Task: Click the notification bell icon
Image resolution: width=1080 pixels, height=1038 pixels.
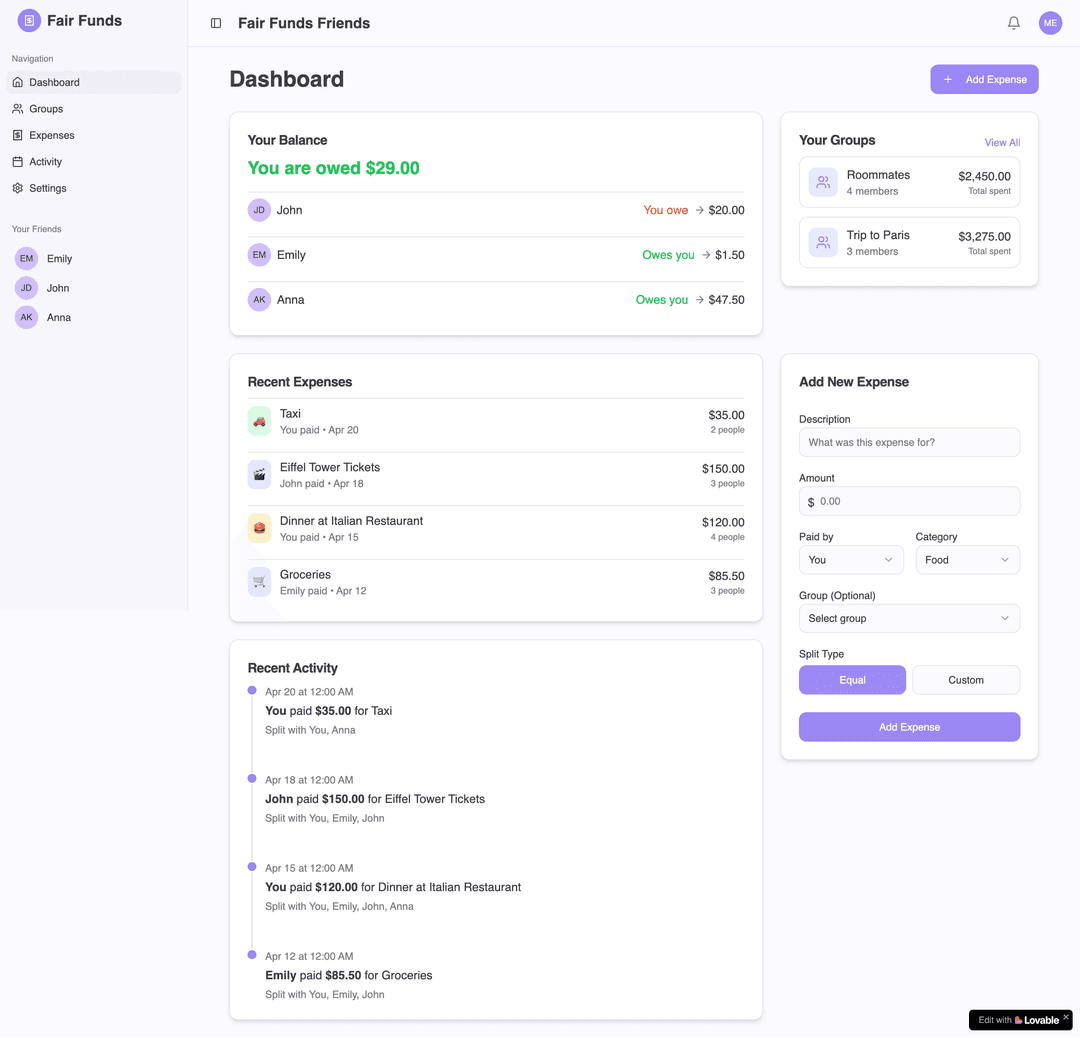Action: click(1013, 23)
